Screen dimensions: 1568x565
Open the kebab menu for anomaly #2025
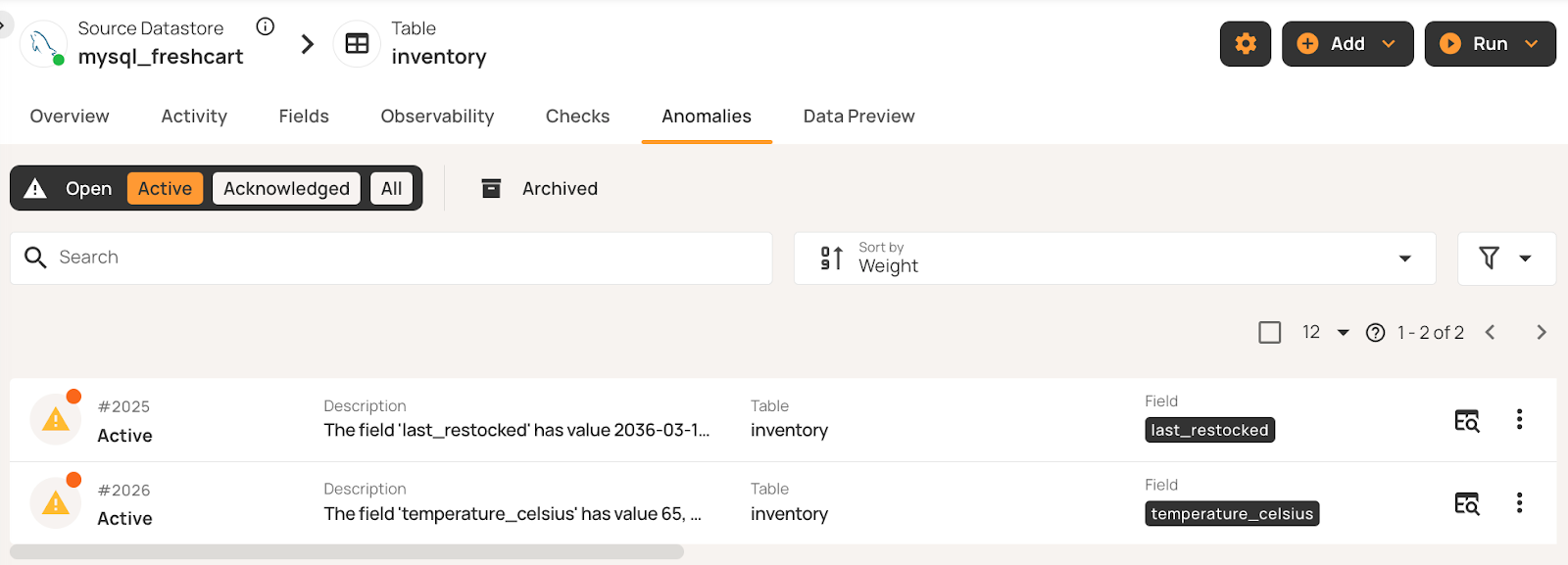pyautogui.click(x=1520, y=419)
